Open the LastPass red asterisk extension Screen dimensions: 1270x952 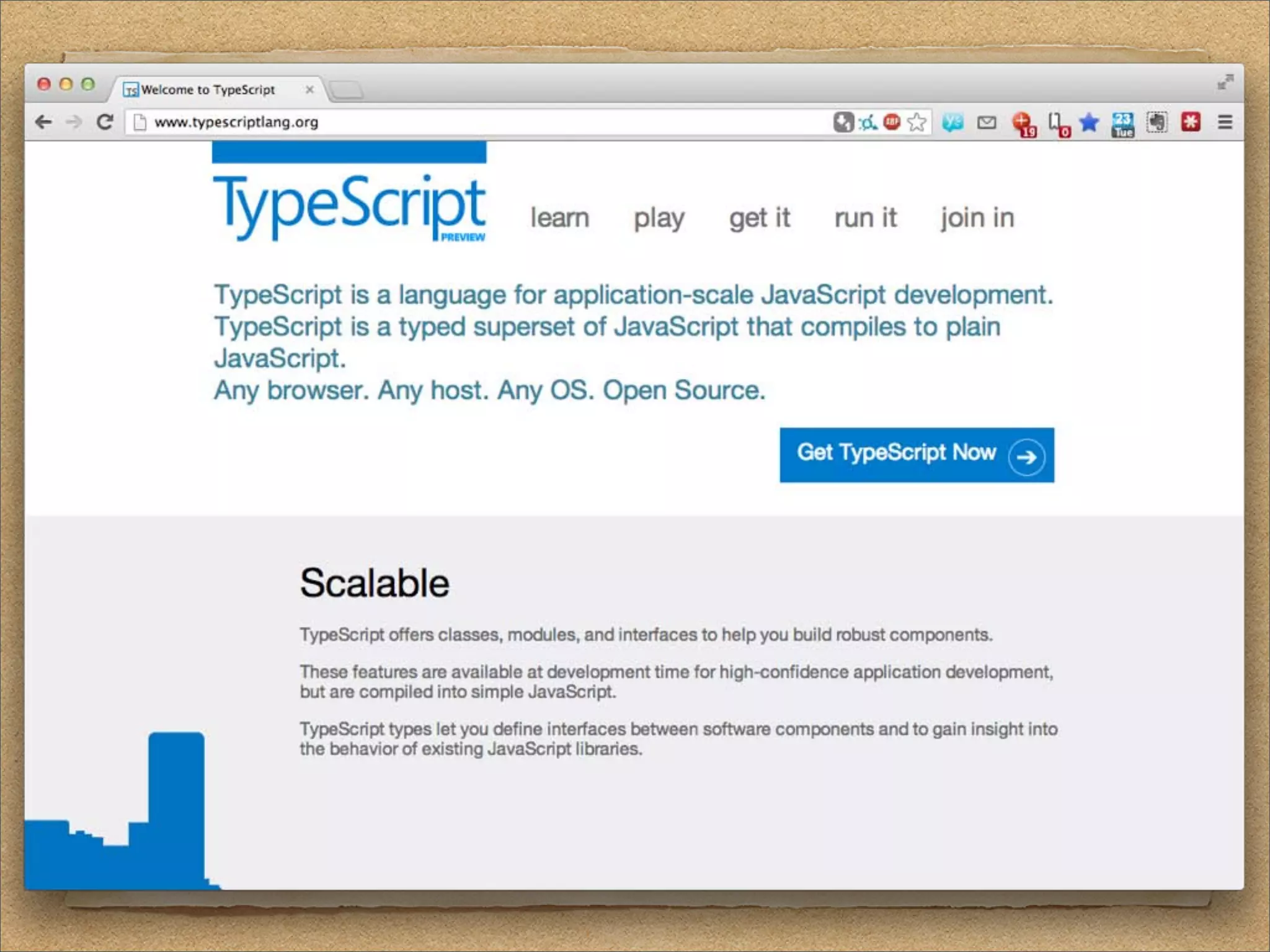pos(1190,122)
